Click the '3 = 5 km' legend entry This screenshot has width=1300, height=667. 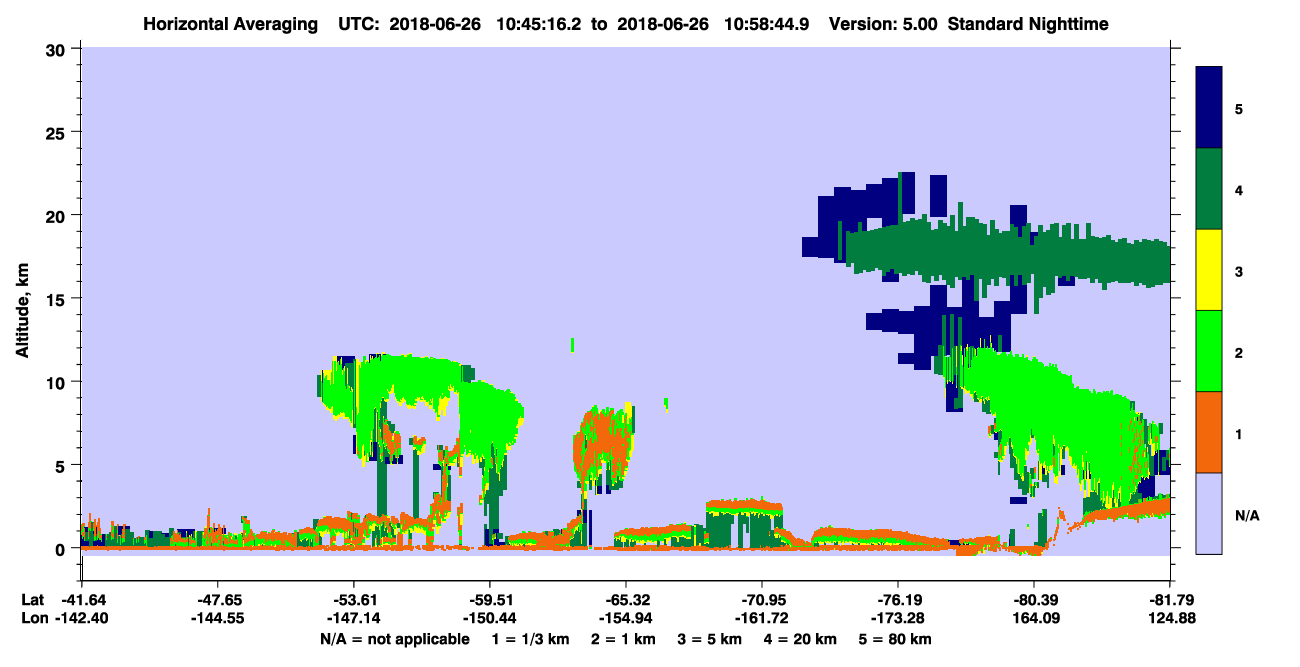pyautogui.click(x=709, y=639)
